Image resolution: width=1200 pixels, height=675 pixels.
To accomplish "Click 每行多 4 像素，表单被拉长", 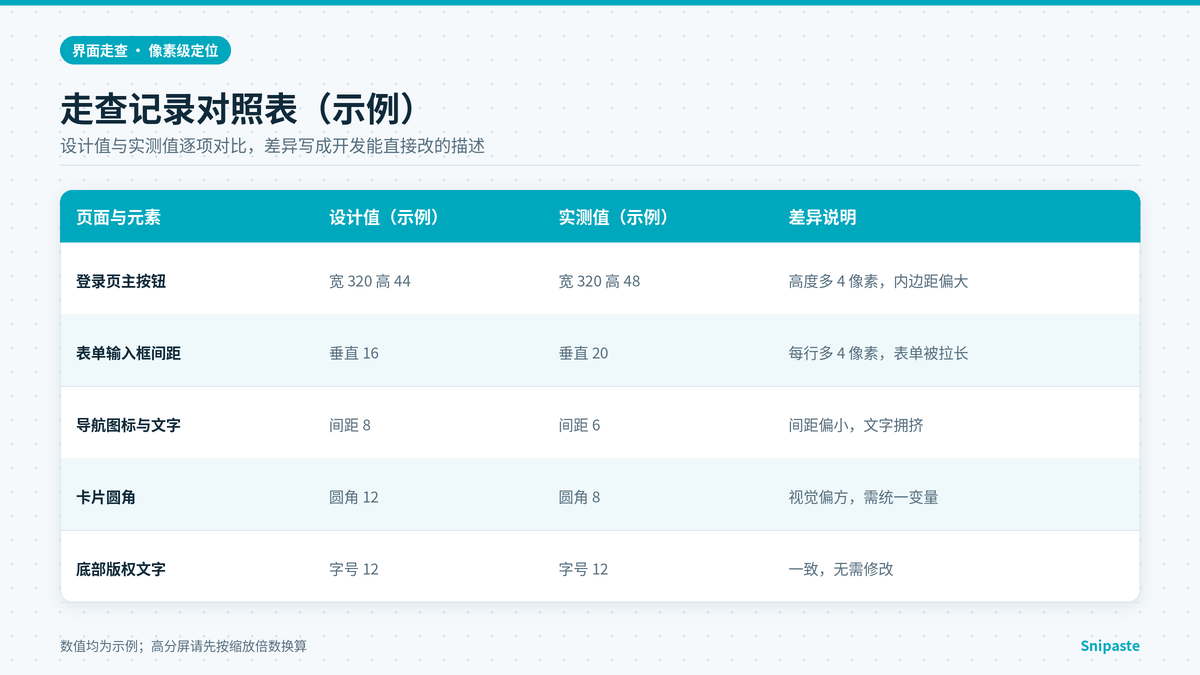I will [878, 353].
